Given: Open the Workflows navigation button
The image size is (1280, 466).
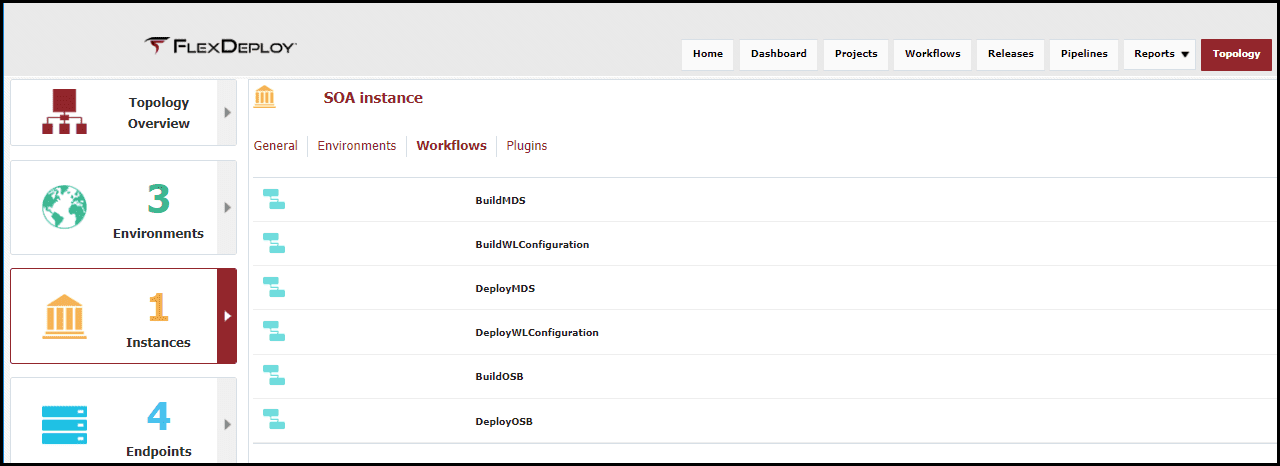Looking at the screenshot, I should coord(932,54).
